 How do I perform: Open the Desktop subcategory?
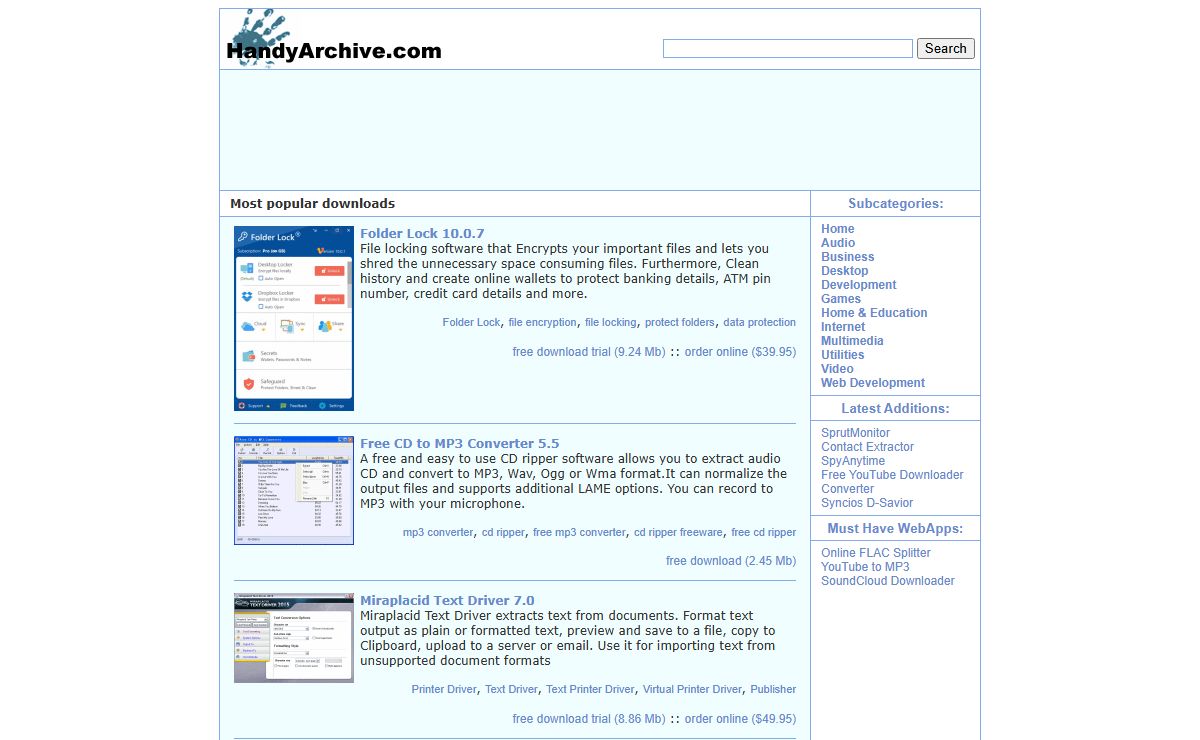point(845,271)
